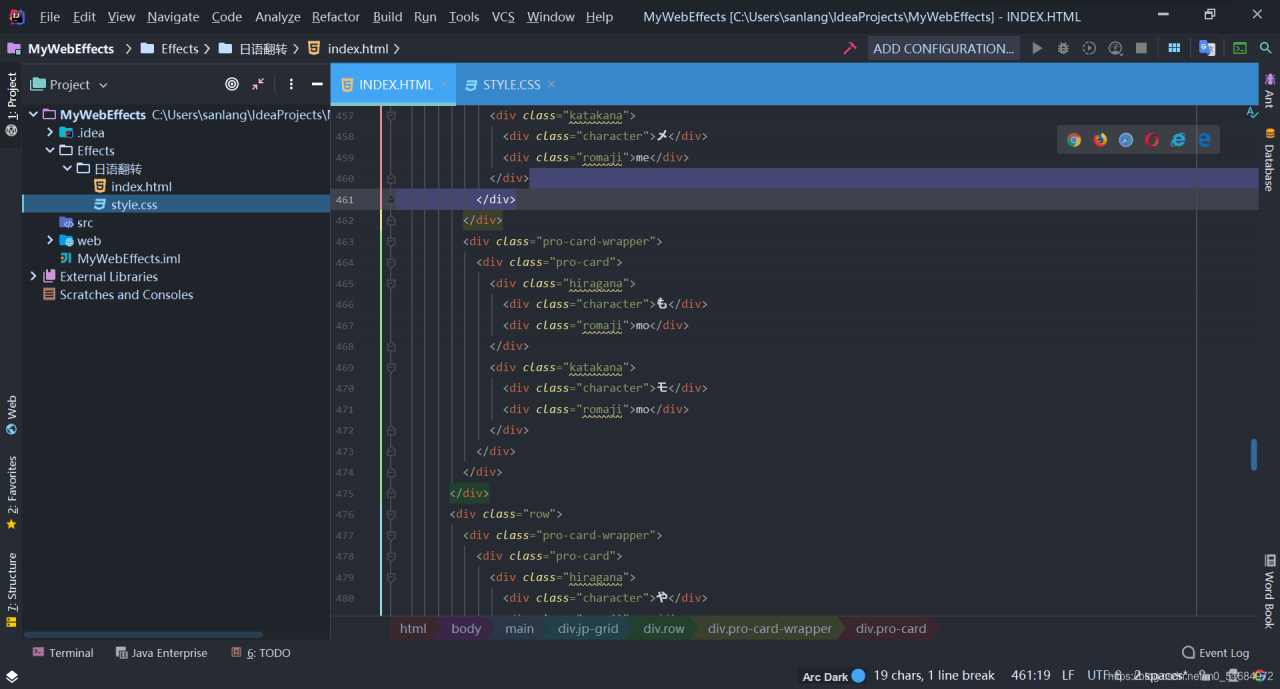Toggle the Database side panel

click(1269, 160)
